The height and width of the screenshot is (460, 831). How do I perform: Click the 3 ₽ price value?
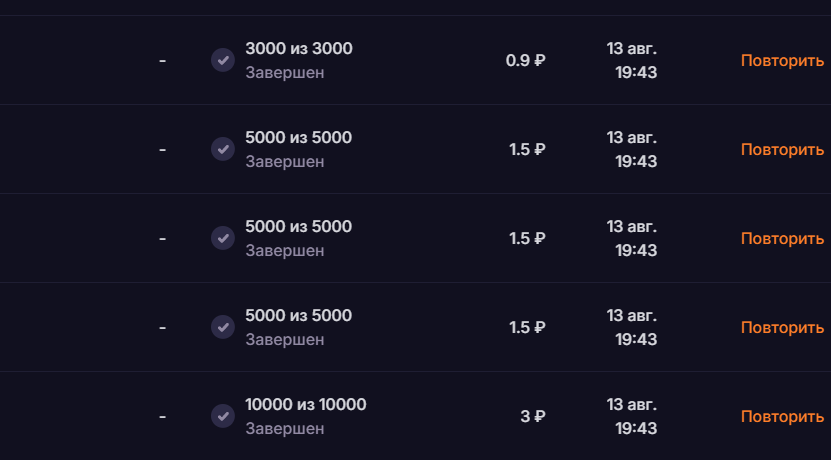pyautogui.click(x=533, y=417)
